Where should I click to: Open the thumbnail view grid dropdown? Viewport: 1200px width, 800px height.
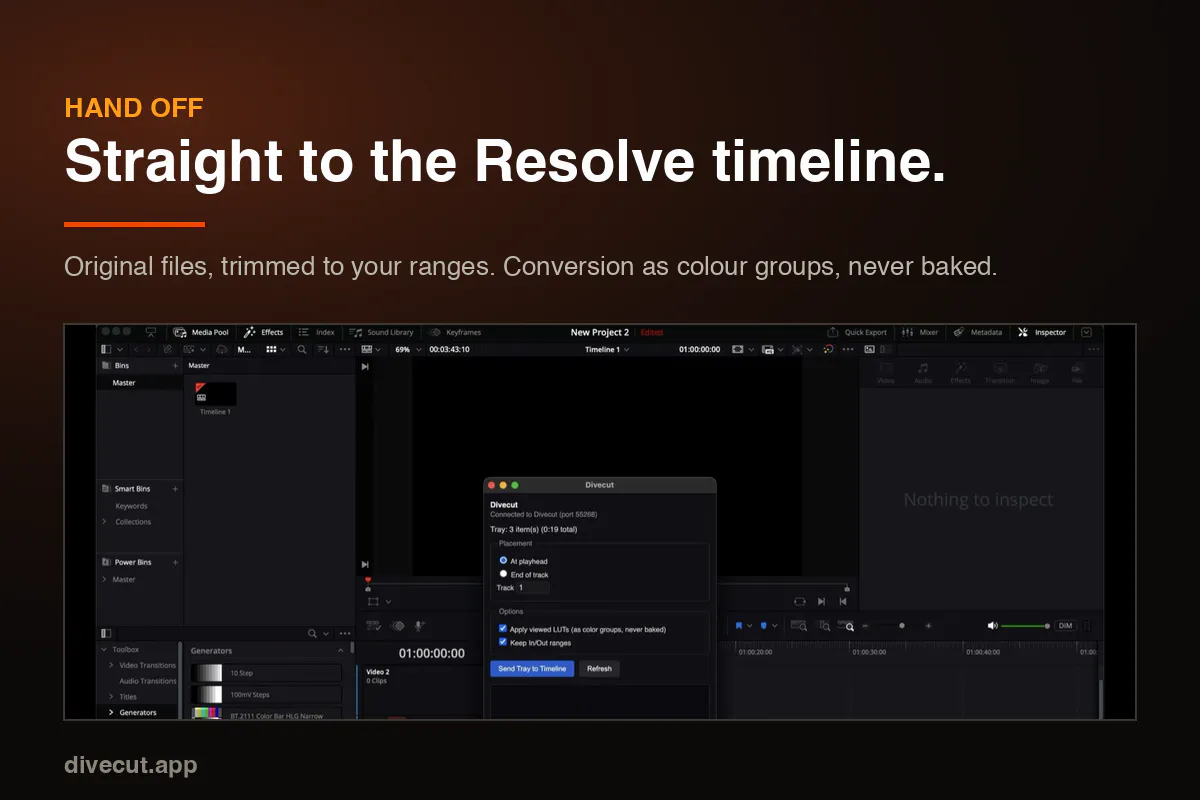275,349
